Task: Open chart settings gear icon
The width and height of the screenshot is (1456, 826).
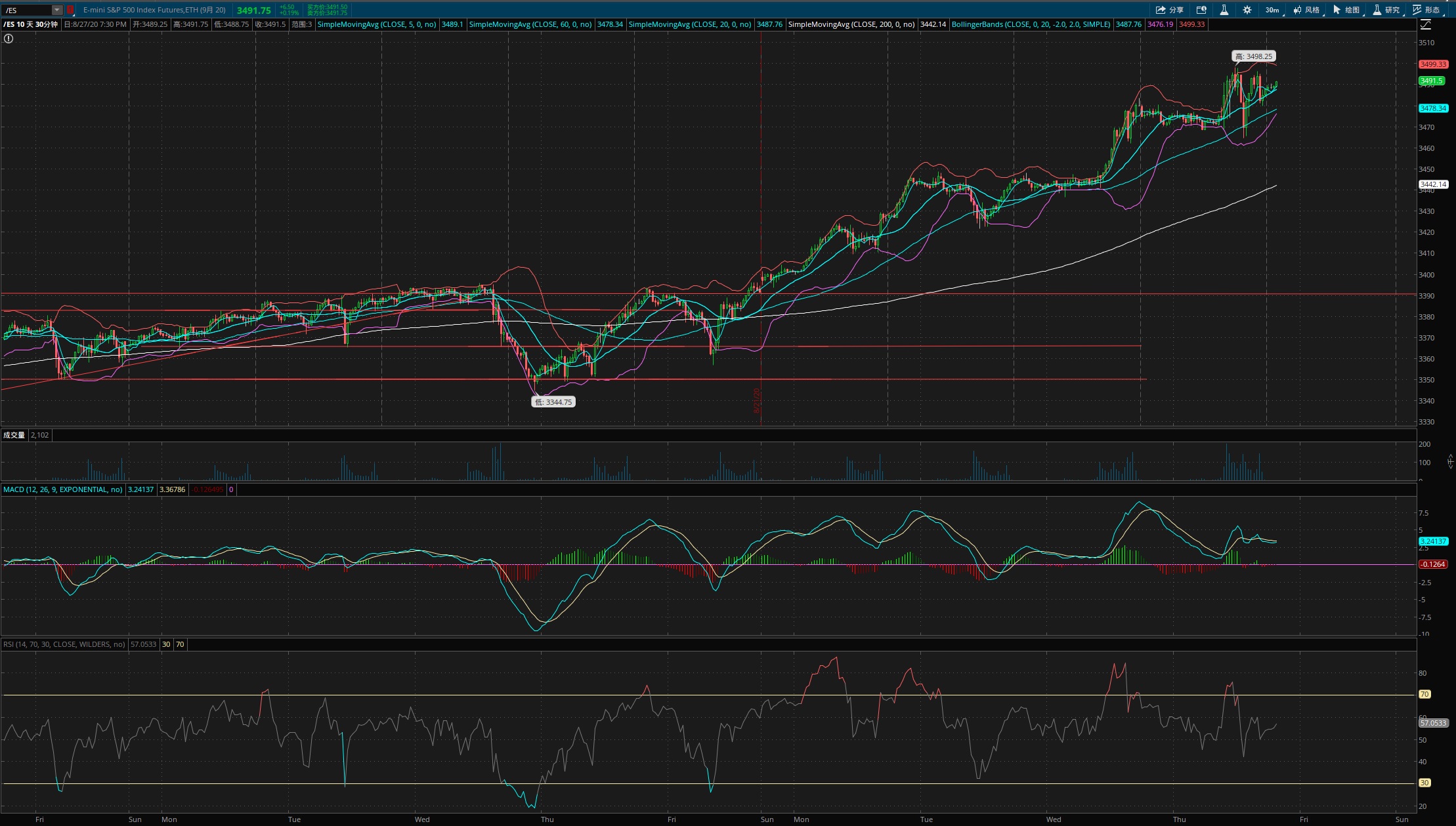Action: tap(1247, 10)
